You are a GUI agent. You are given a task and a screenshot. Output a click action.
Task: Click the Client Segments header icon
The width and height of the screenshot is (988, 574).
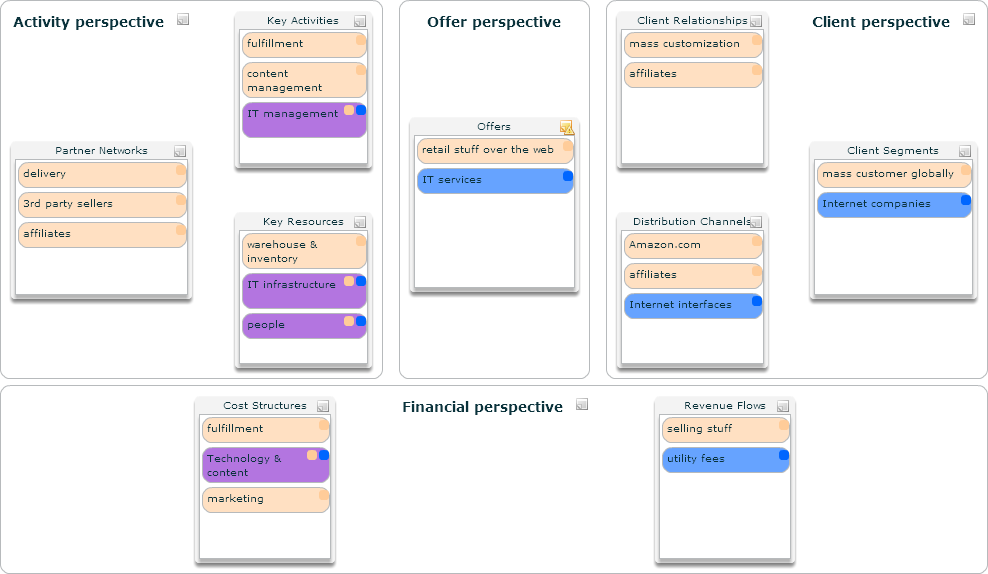(965, 151)
